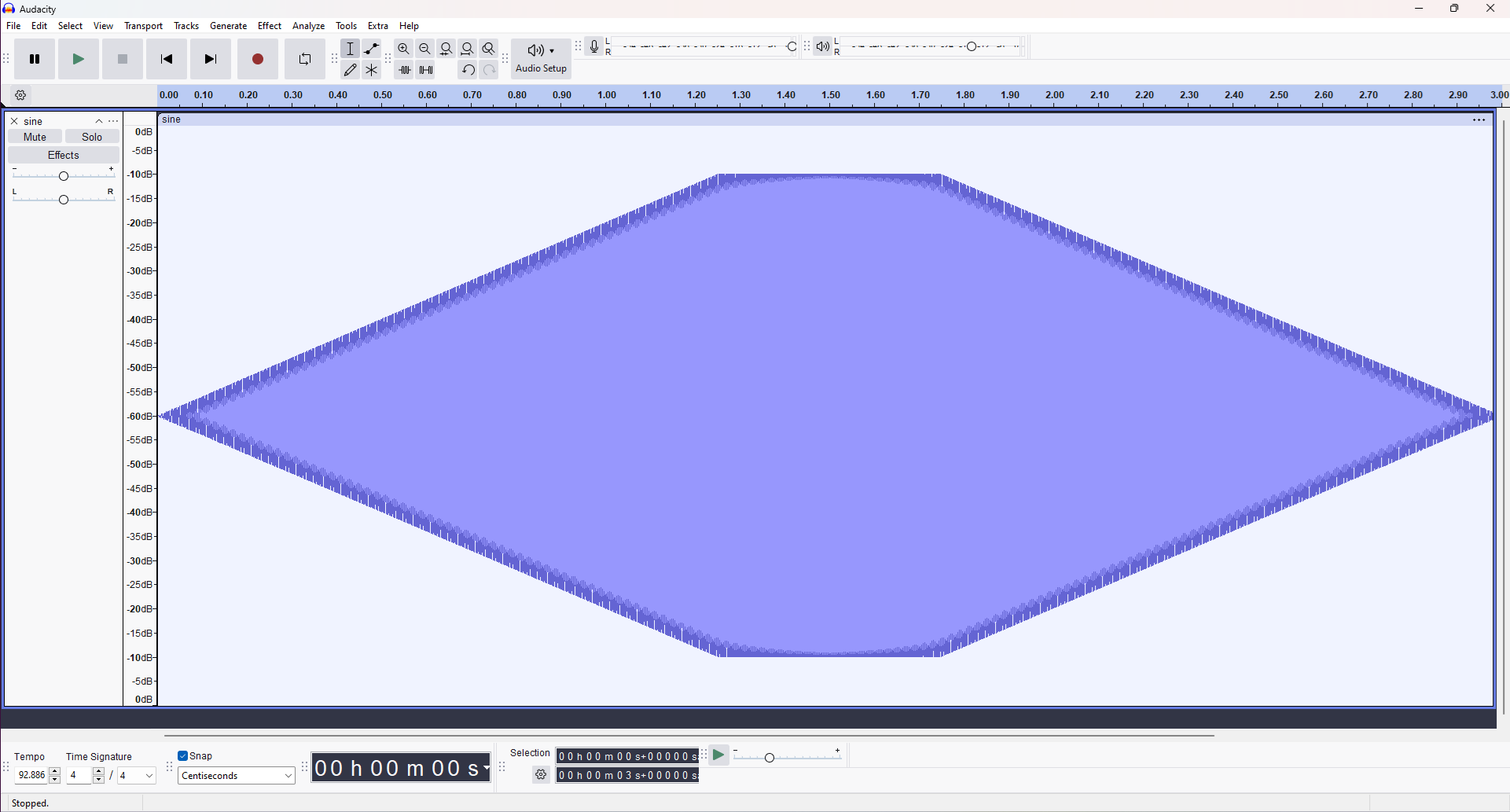Activate the Envelope tool

click(371, 48)
